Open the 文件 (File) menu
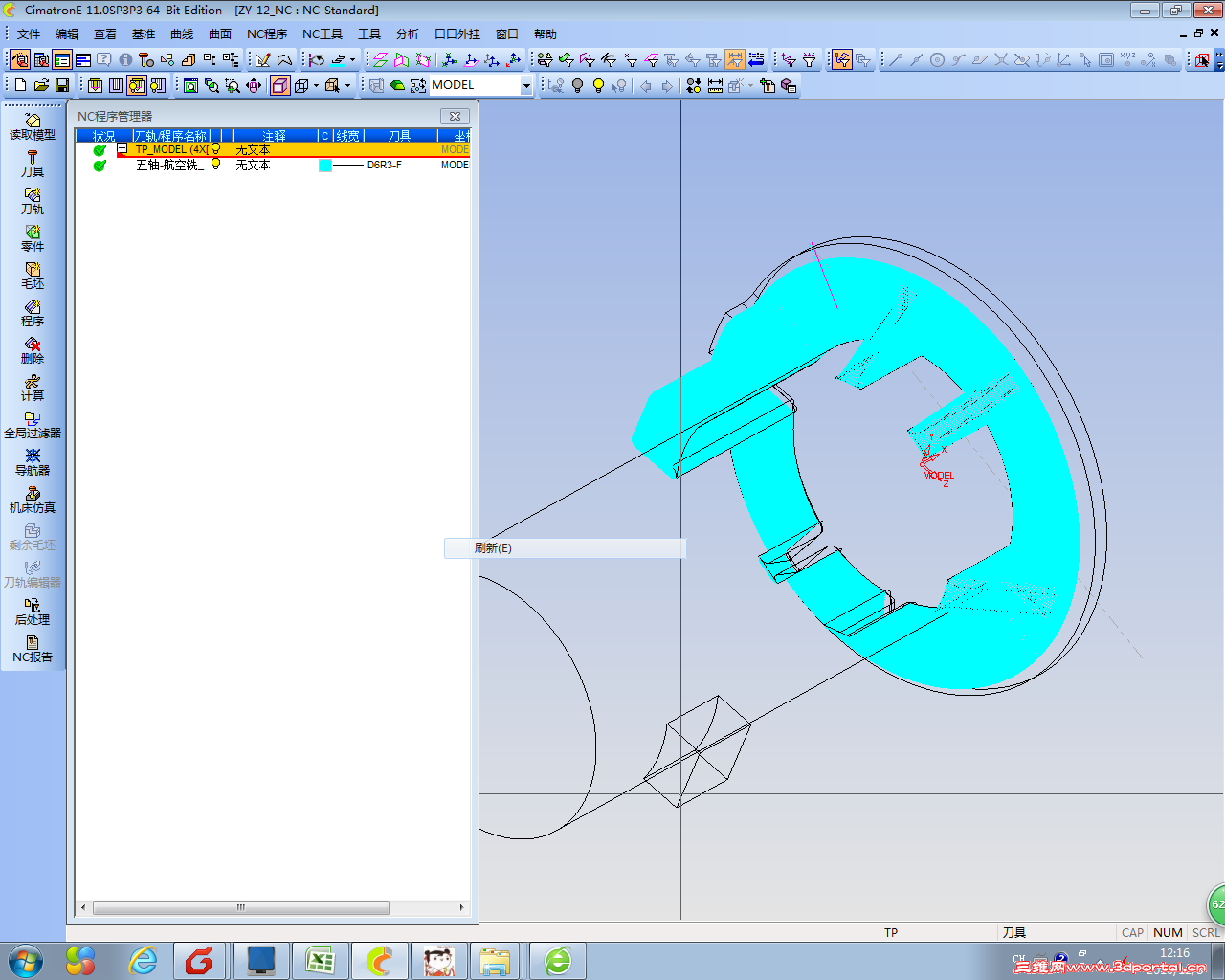This screenshot has height=980, width=1225. tap(29, 34)
